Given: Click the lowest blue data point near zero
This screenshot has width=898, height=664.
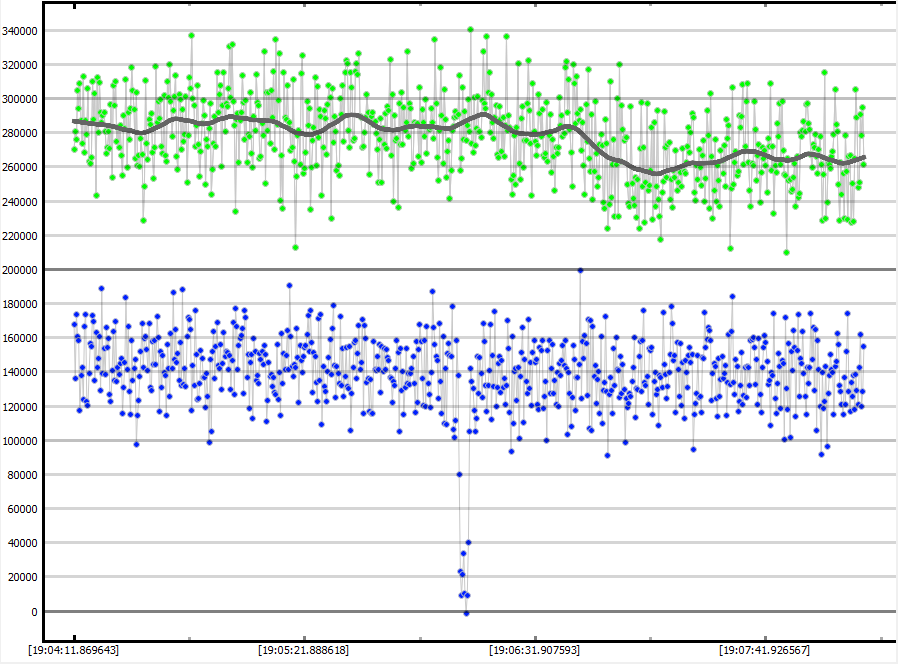Looking at the screenshot, I should (x=466, y=612).
